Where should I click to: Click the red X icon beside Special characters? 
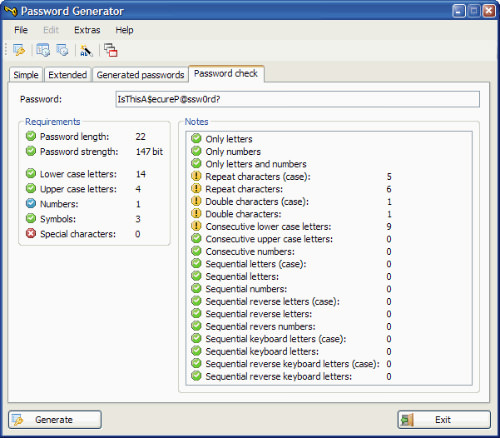pyautogui.click(x=31, y=233)
